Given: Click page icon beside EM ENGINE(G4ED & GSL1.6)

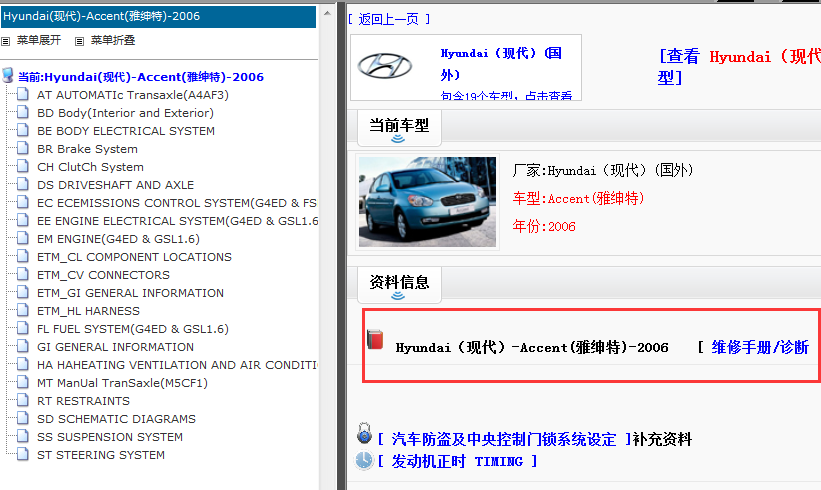Looking at the screenshot, I should [x=23, y=238].
